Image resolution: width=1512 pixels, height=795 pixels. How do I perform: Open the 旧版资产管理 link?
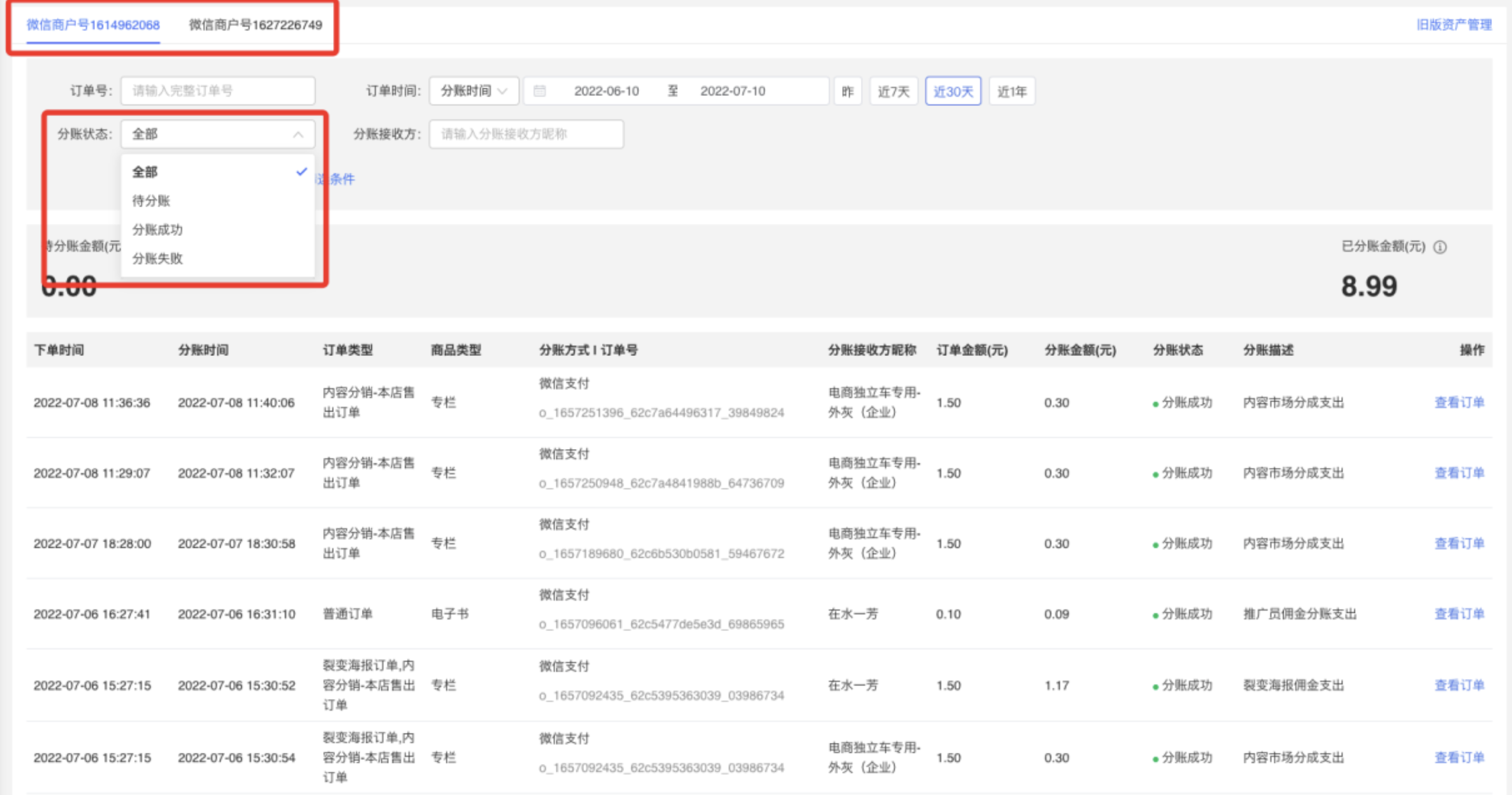click(1454, 25)
